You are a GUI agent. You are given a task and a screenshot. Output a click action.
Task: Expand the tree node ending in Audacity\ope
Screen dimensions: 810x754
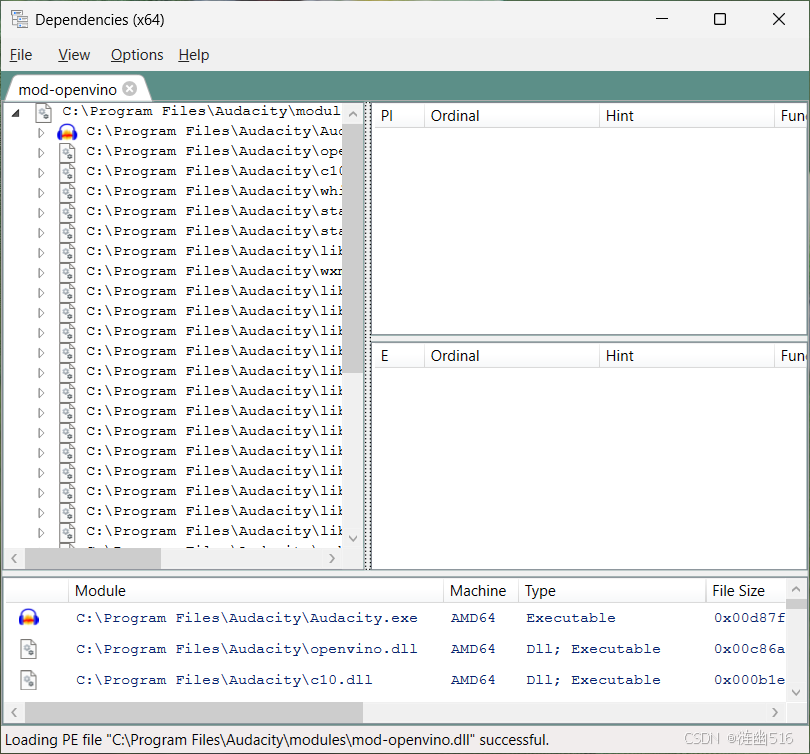point(41,153)
